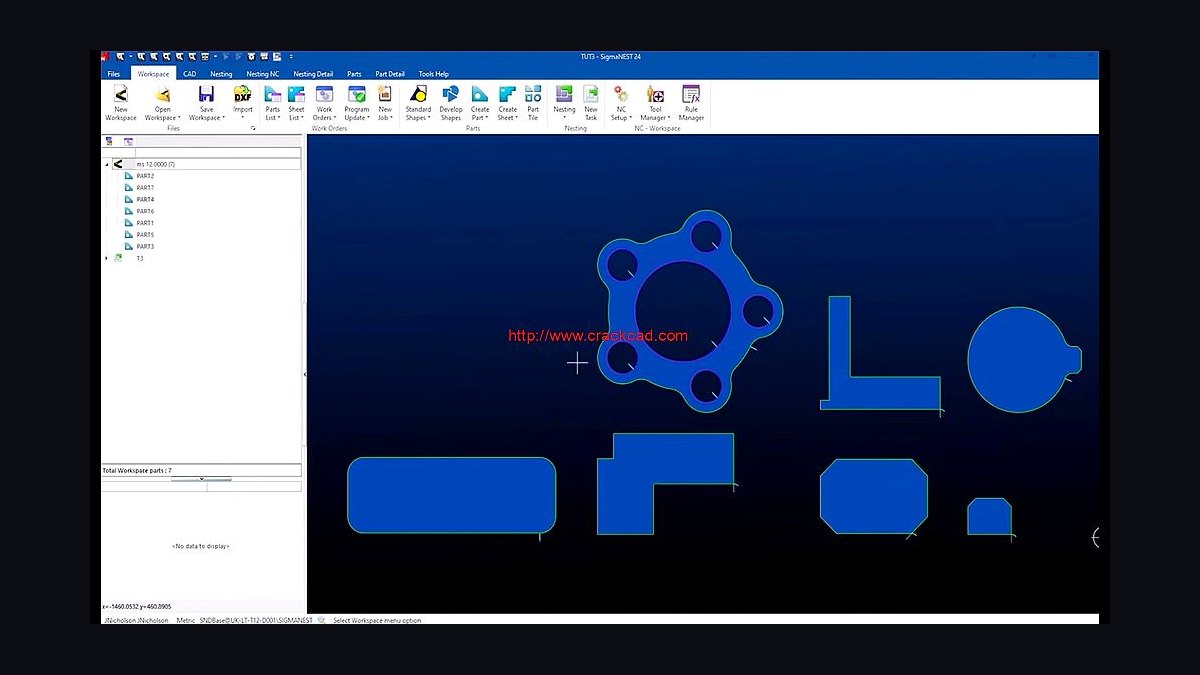The height and width of the screenshot is (675, 1200).
Task: Select PART5 in the tree
Action: (x=145, y=235)
